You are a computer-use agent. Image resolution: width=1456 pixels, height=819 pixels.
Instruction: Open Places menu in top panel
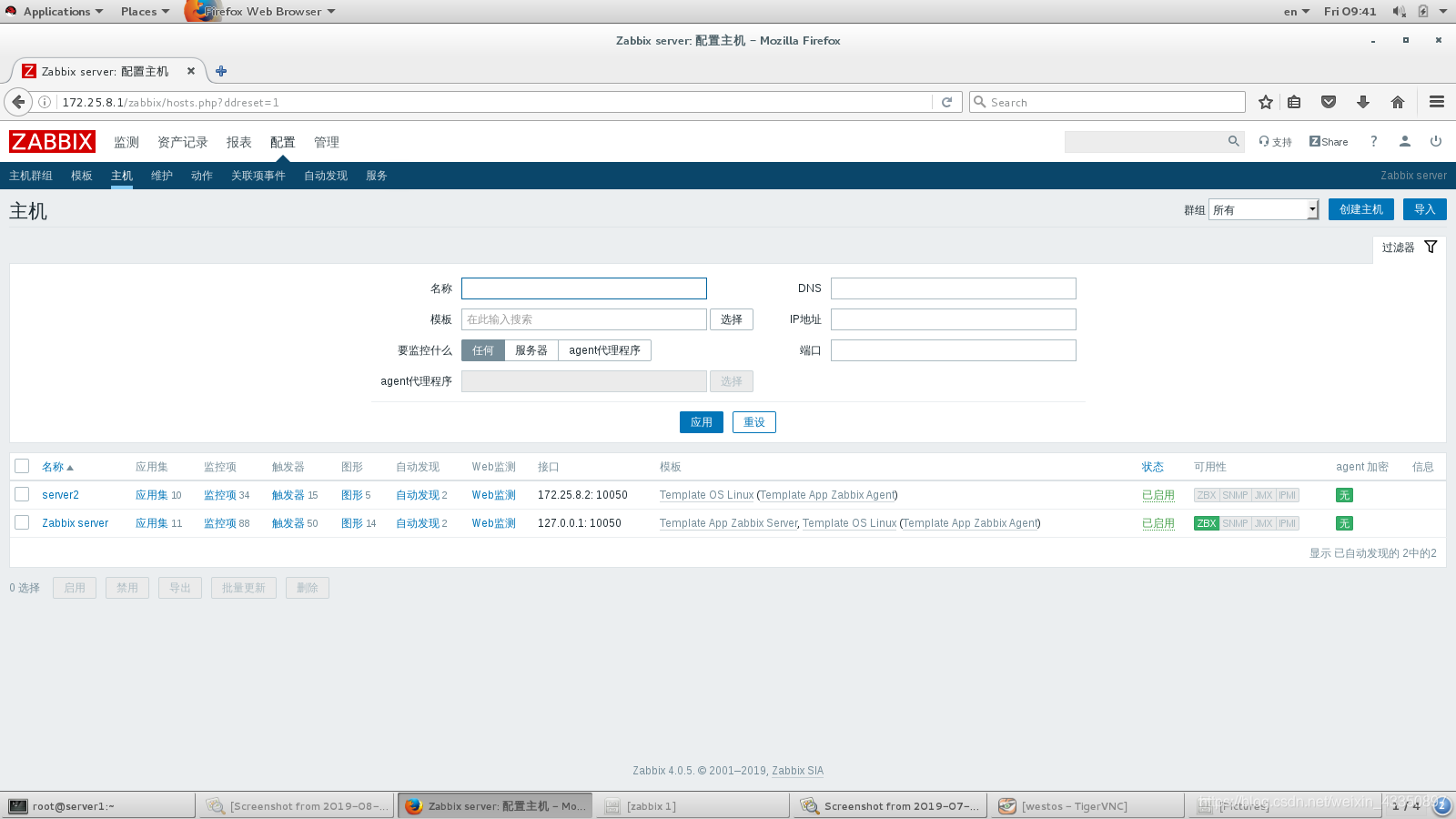pos(145,11)
